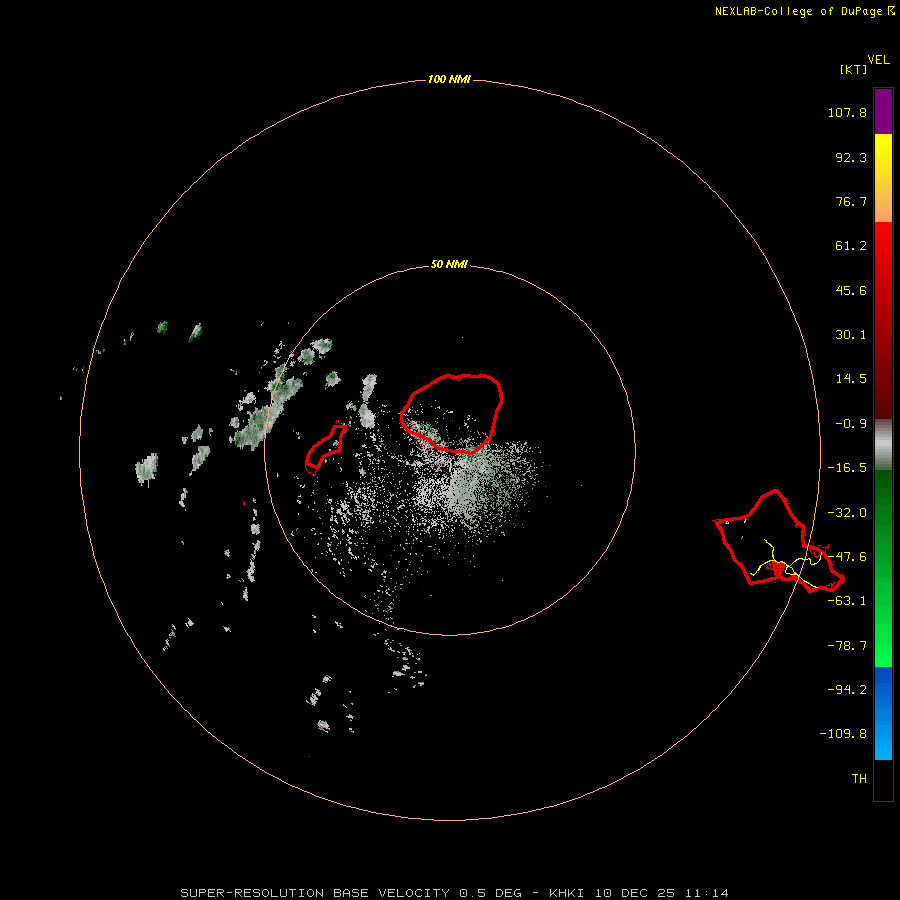
Task: Click the 76.7 legend value
Action: [851, 201]
